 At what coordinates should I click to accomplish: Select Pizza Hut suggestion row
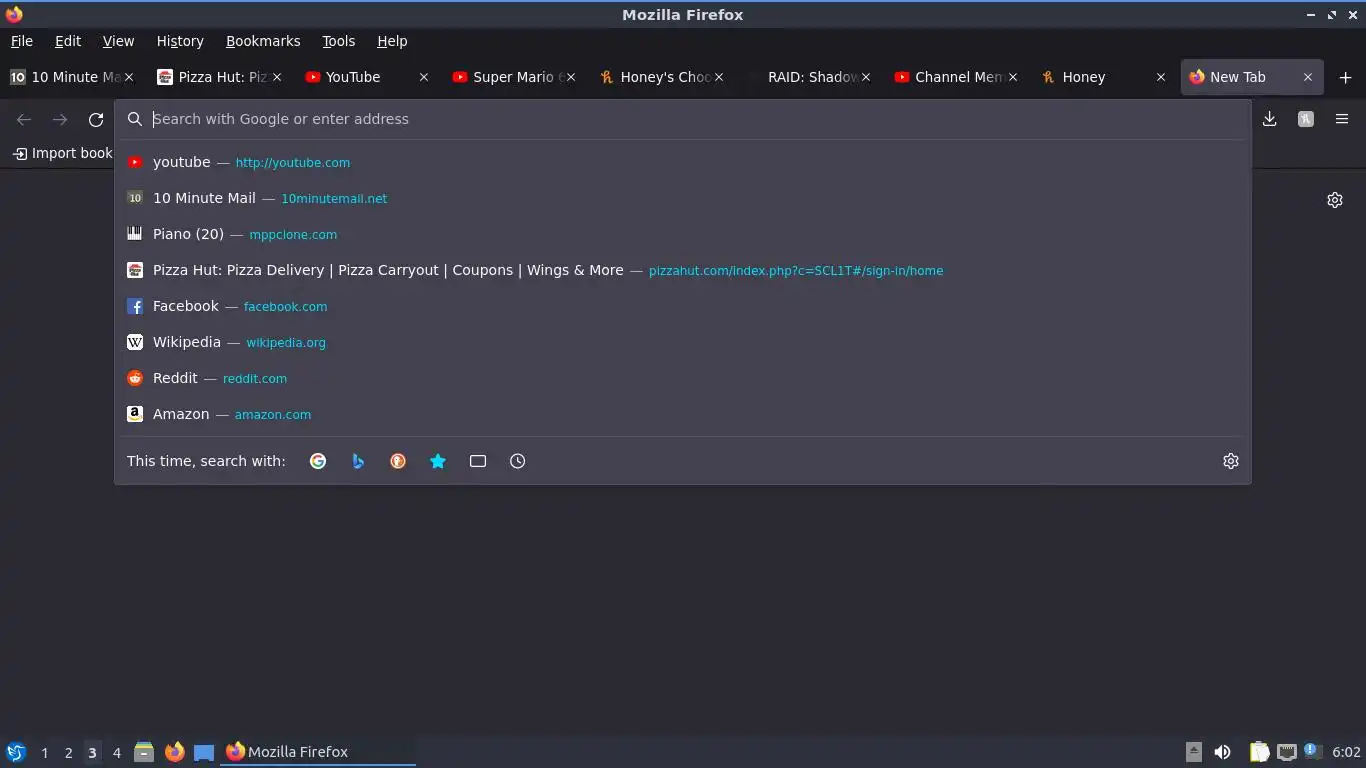(x=682, y=270)
